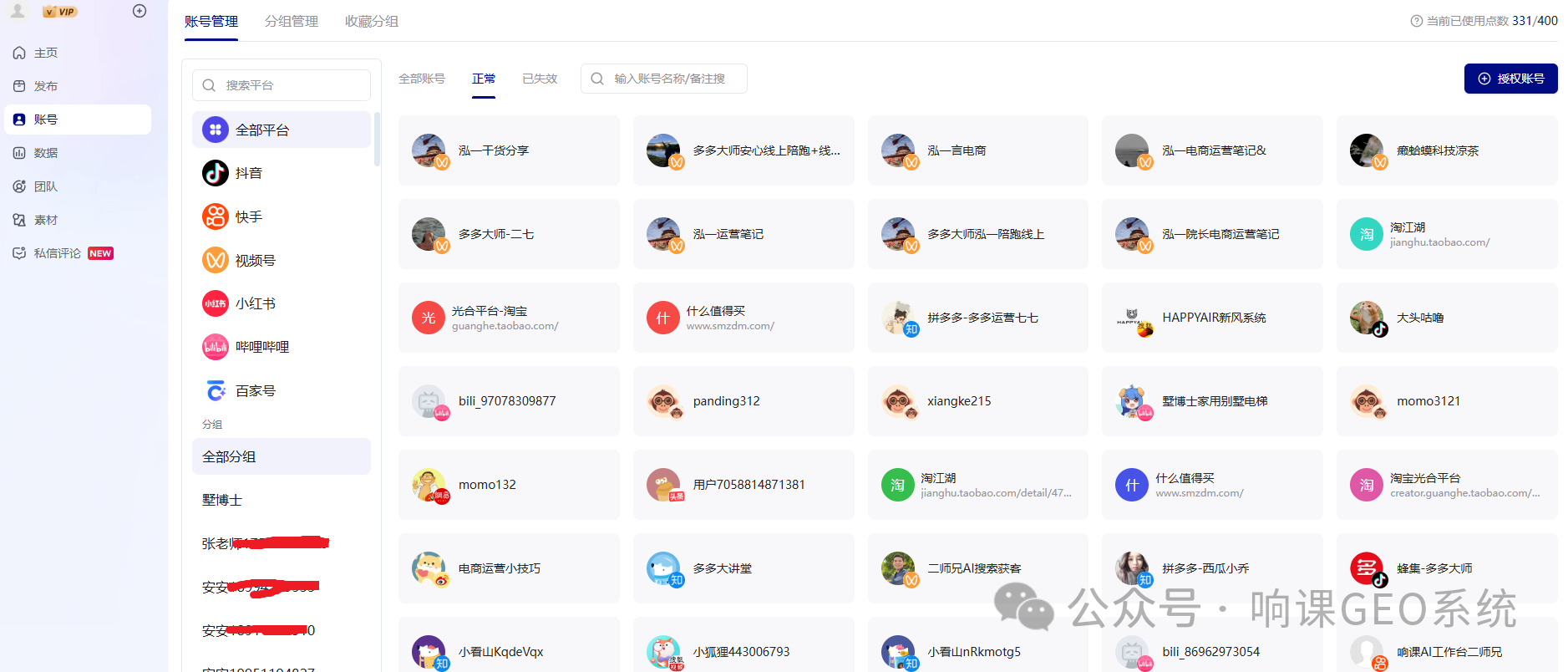Filter by 抖音 platform

[282, 173]
